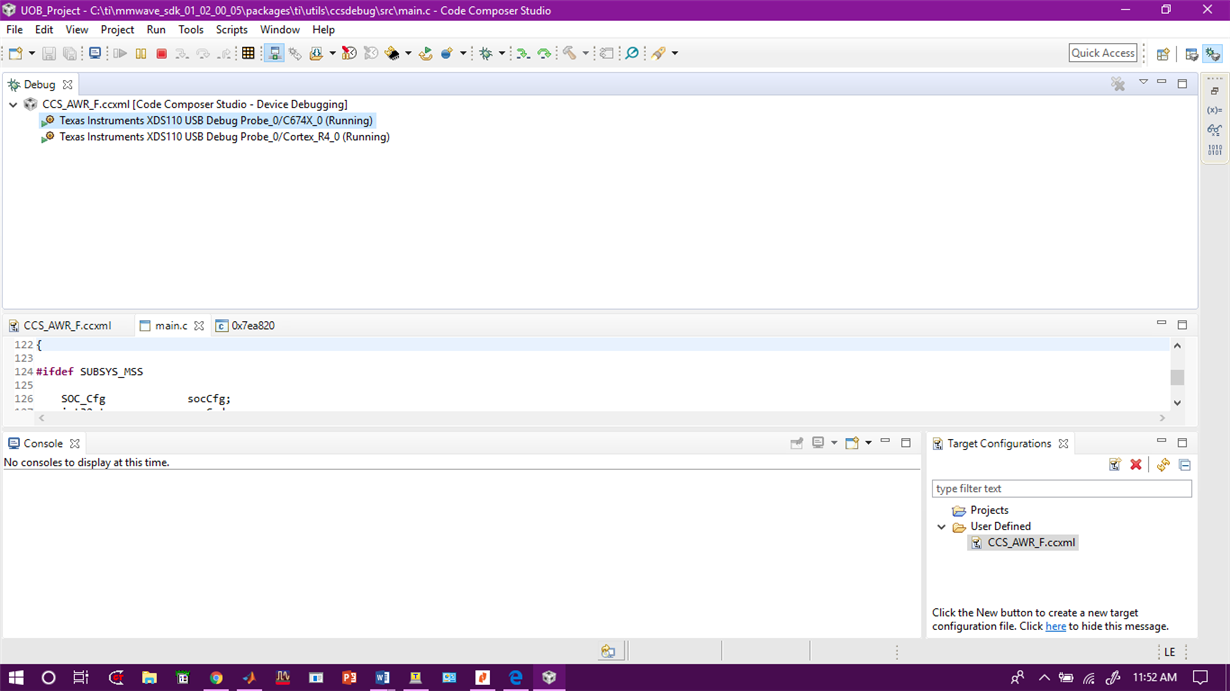Open the File menu
This screenshot has height=691, width=1230.
[15, 30]
